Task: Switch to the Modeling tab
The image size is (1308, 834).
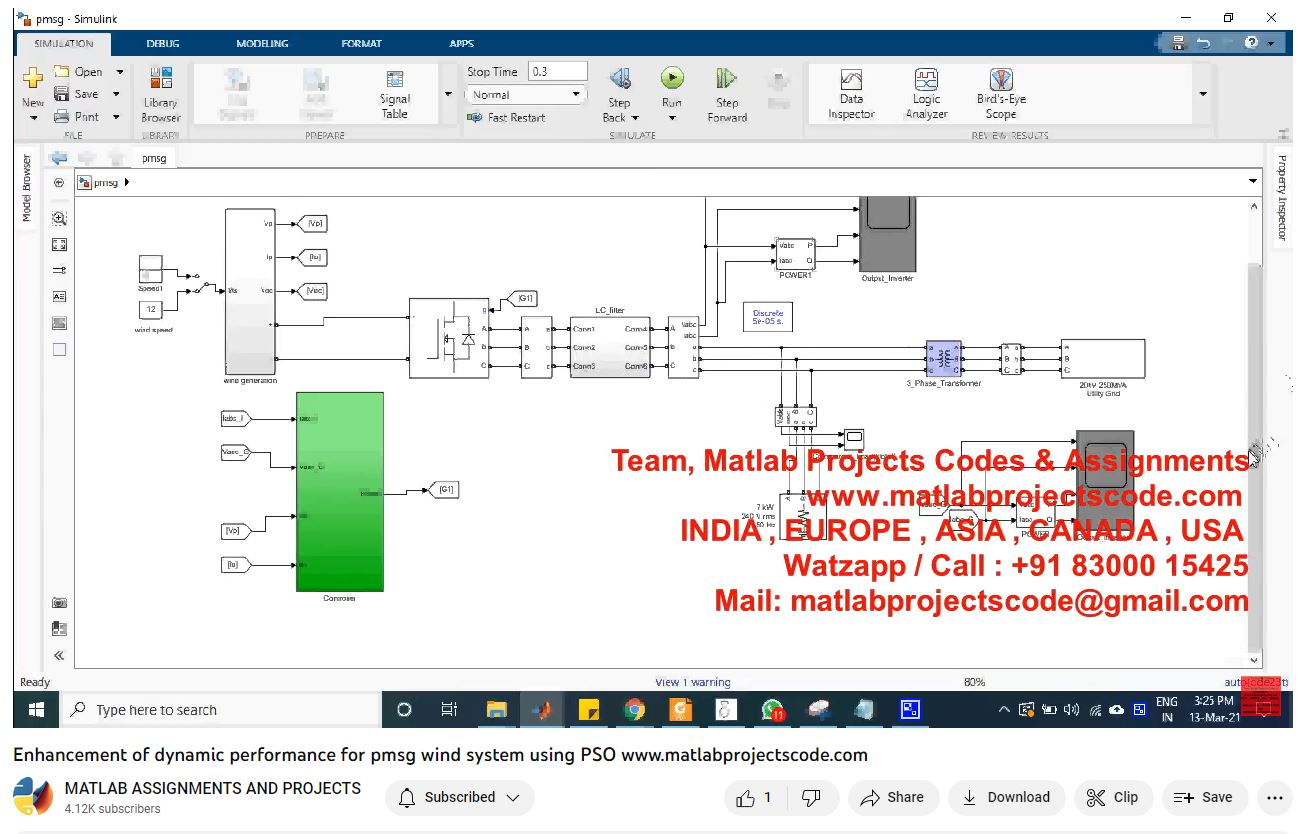Action: pos(262,44)
